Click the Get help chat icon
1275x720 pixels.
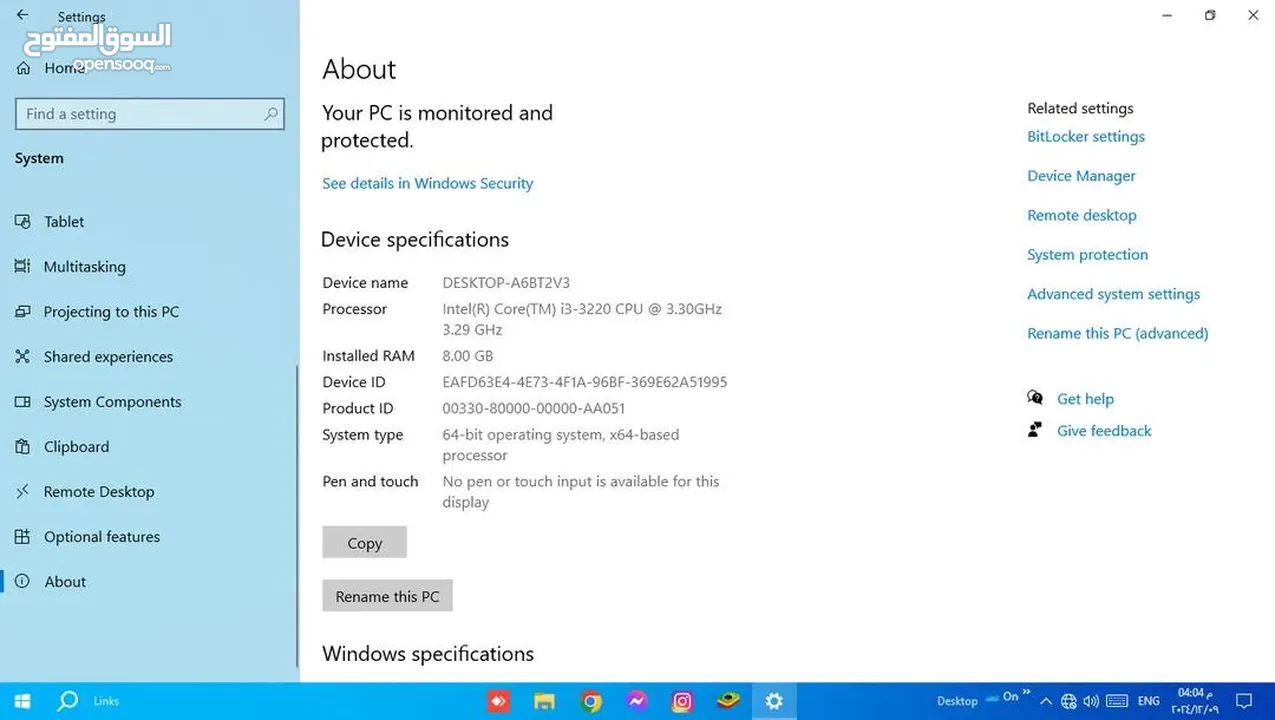[1035, 398]
